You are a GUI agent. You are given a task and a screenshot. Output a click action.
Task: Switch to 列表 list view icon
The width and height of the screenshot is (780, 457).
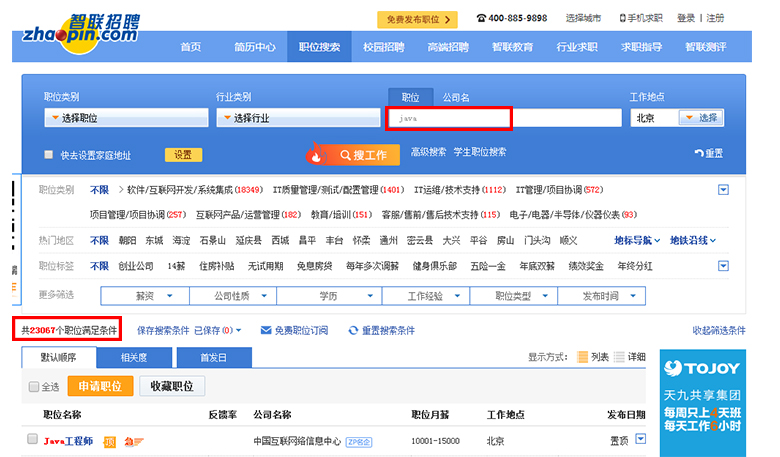[583, 357]
